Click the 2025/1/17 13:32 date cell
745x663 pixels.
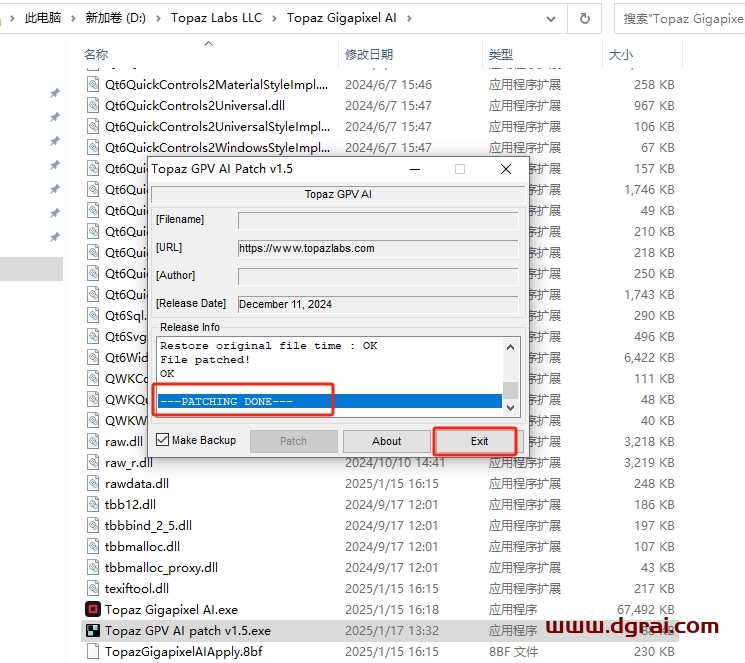pyautogui.click(x=392, y=630)
